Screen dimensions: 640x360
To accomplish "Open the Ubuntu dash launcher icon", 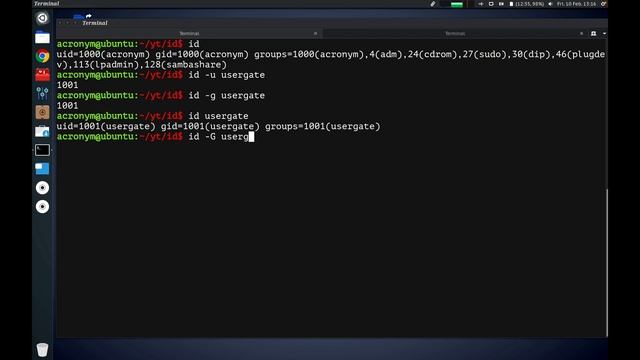I will coord(42,18).
